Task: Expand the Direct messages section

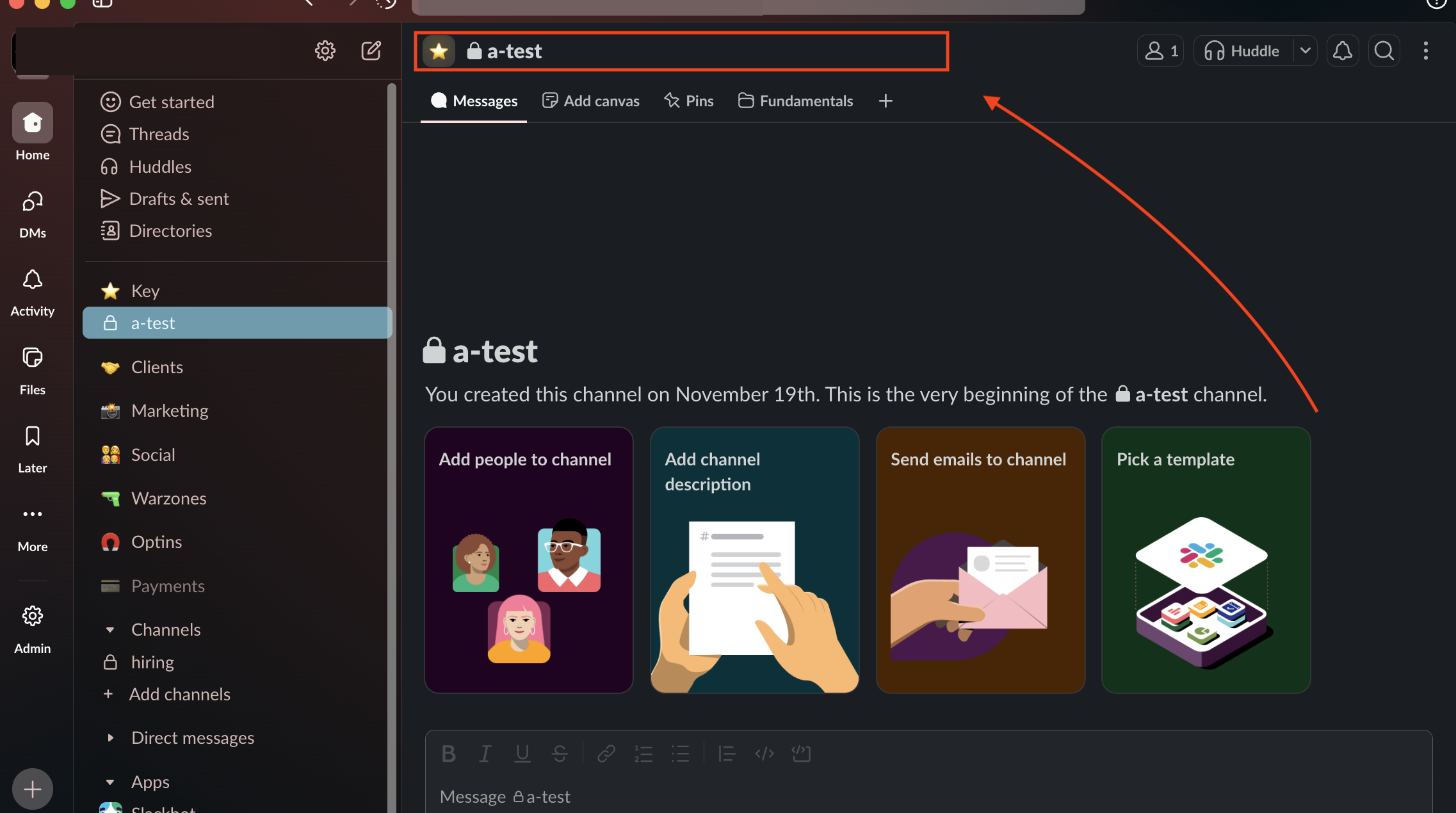Action: (110, 737)
